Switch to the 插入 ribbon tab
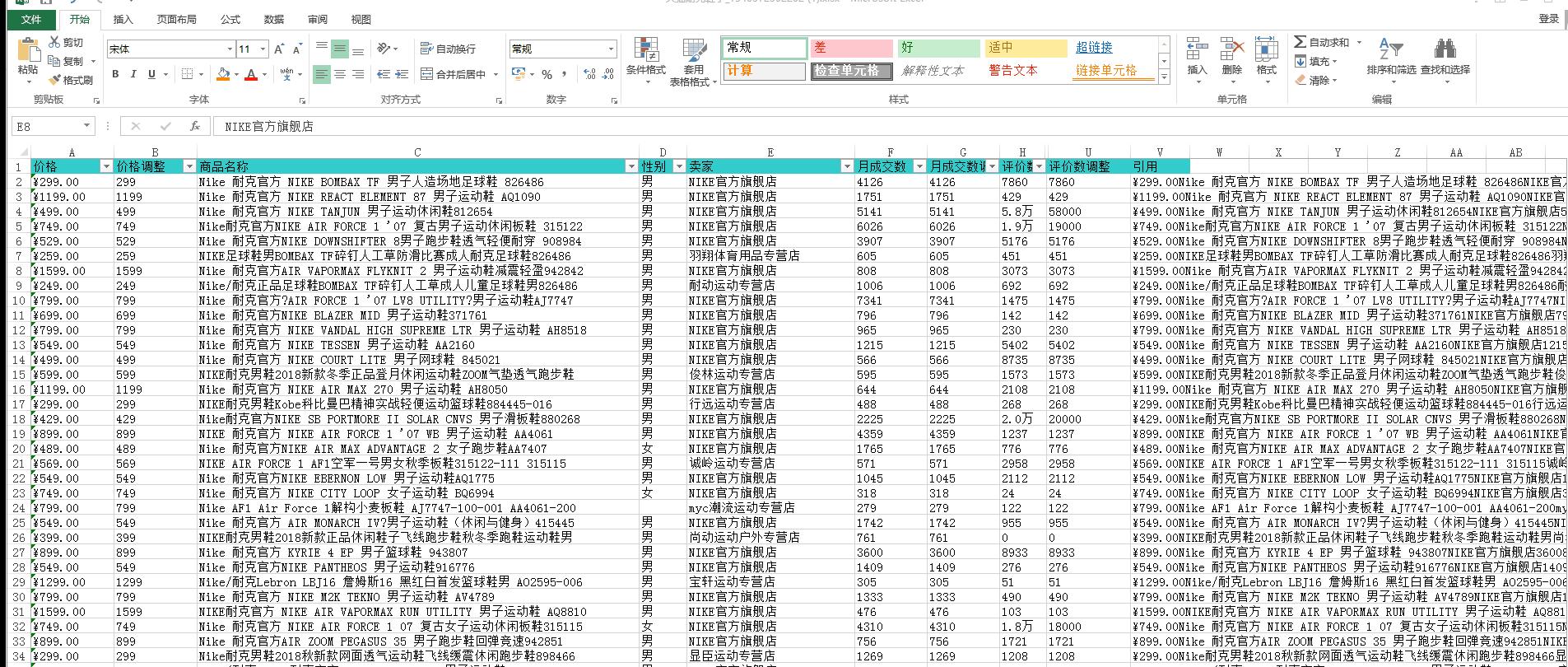Image resolution: width=1568 pixels, height=667 pixels. click(123, 19)
